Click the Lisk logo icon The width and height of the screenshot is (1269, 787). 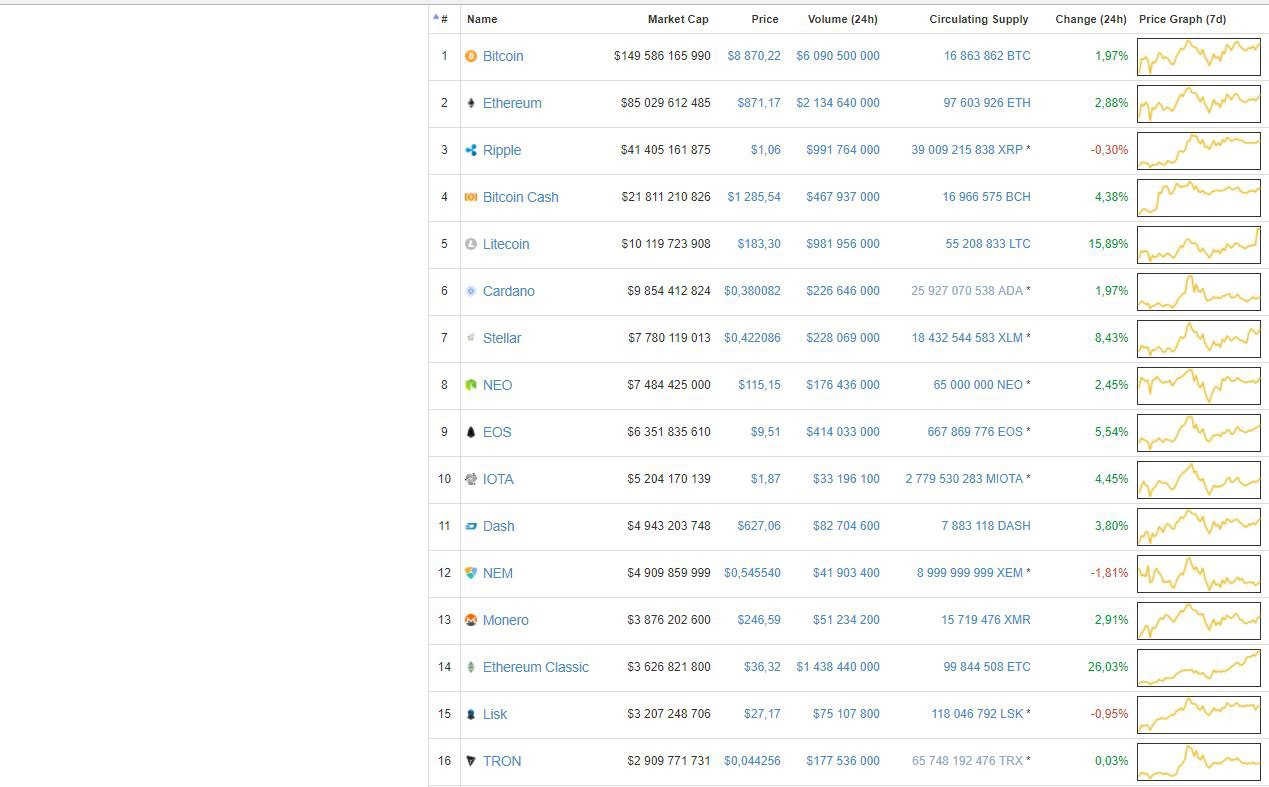(x=471, y=714)
